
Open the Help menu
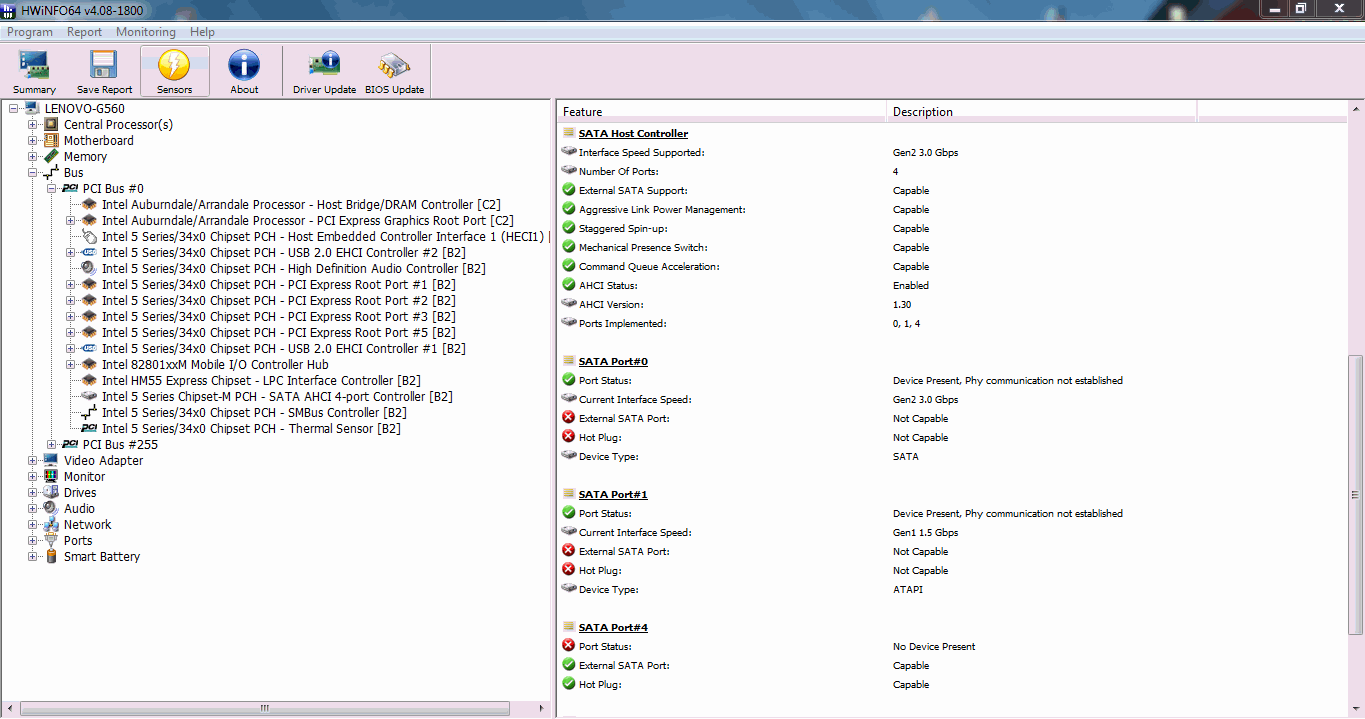[x=202, y=32]
